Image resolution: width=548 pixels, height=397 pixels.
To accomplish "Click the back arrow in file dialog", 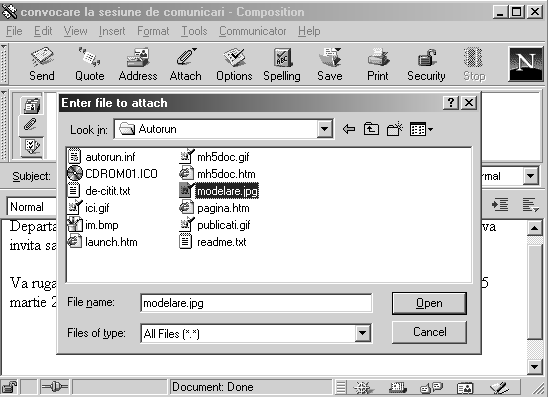I will tap(349, 129).
